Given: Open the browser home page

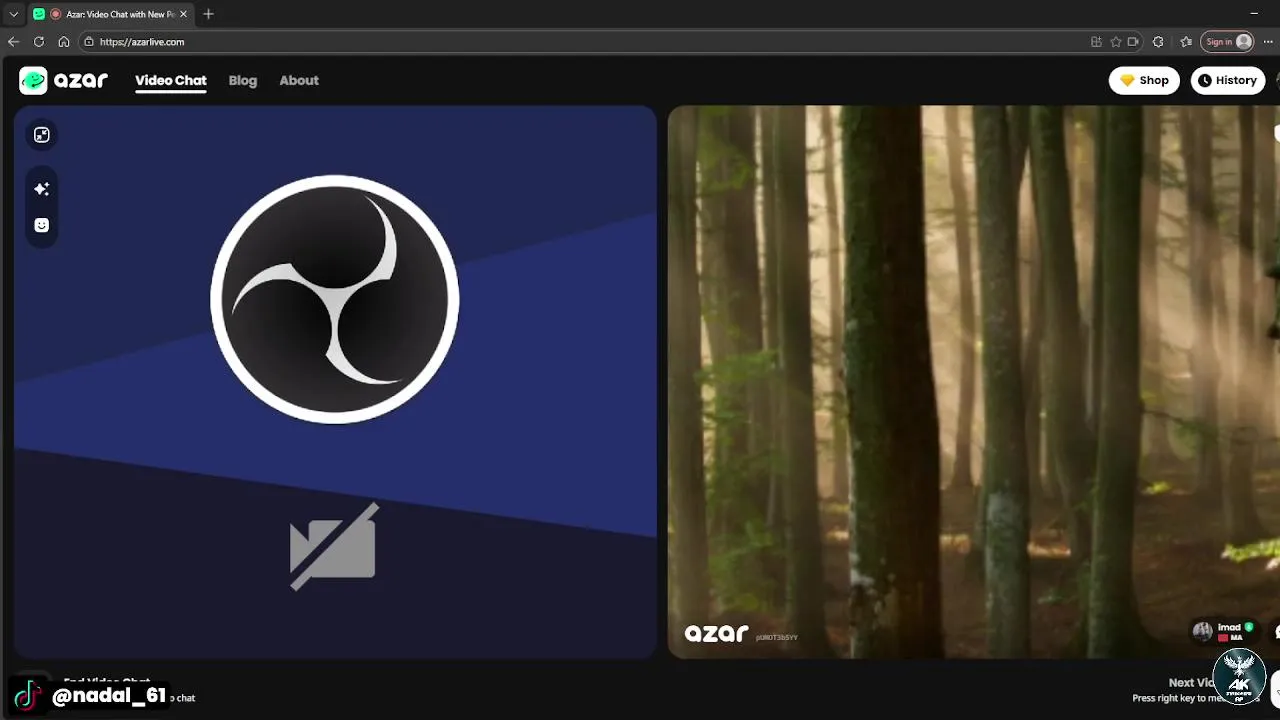Looking at the screenshot, I should 64,42.
